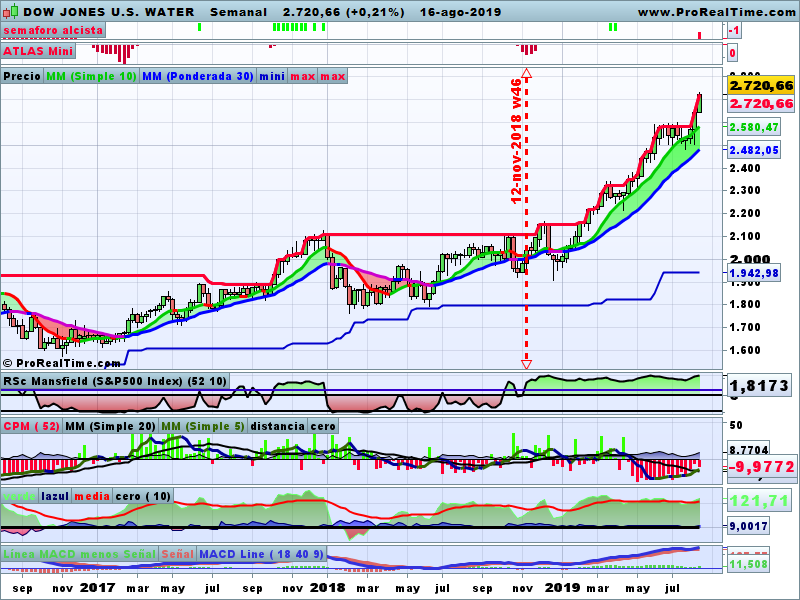The image size is (800, 600).
Task: Select the RSc Mansfield (S&P500 Index) label
Action: click(115, 382)
